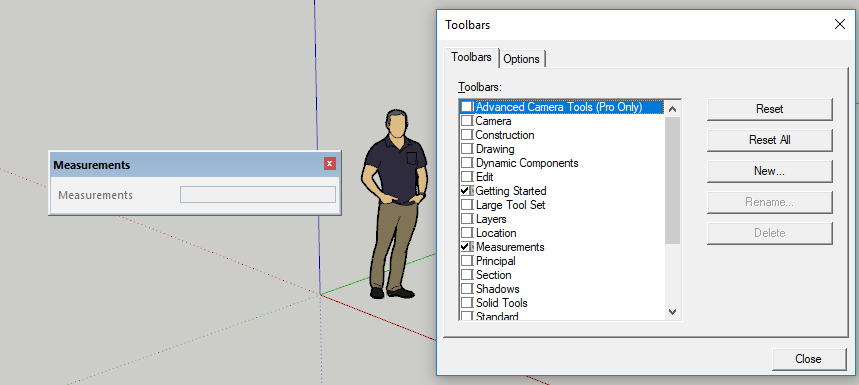Select 'Solid Tools' text in list

pyautogui.click(x=502, y=303)
